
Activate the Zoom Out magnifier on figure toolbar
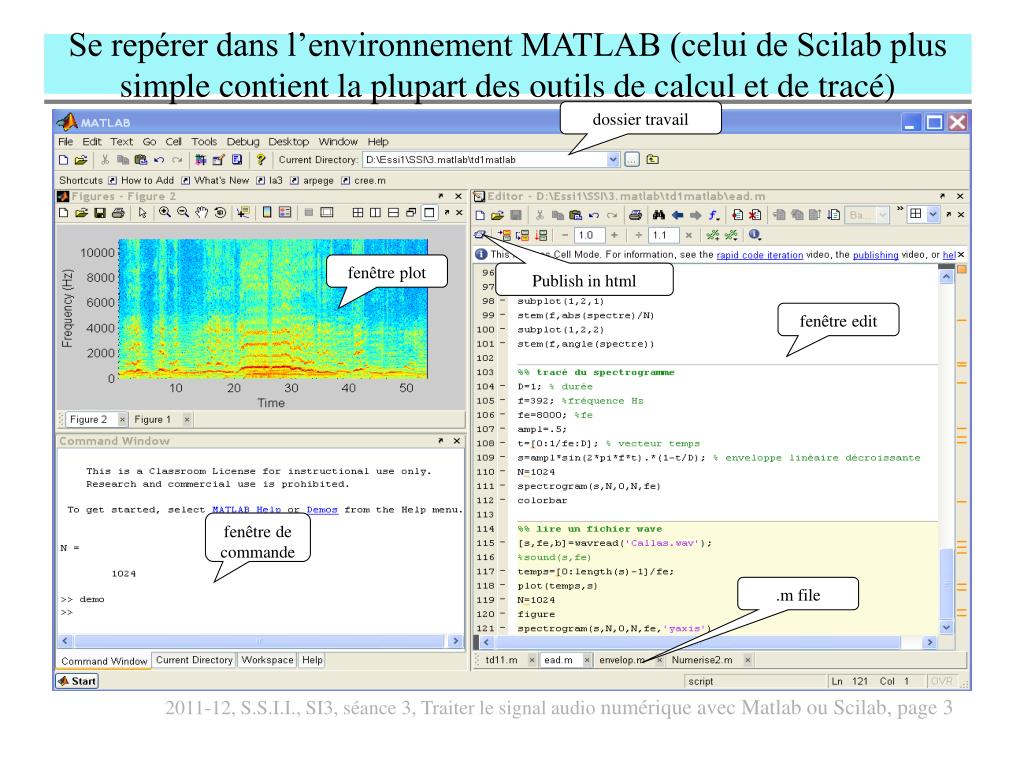click(x=183, y=212)
